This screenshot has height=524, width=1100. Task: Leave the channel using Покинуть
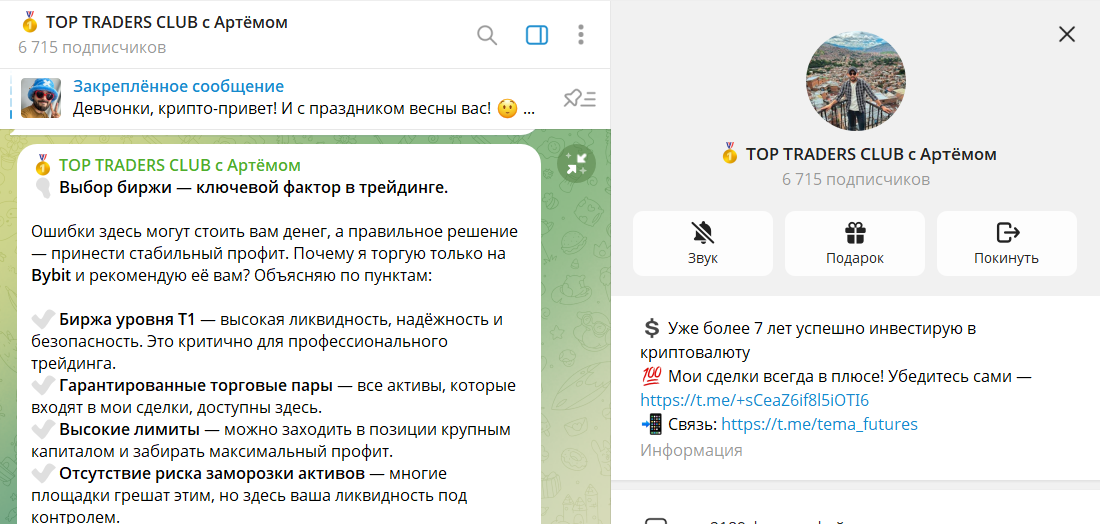[x=1006, y=243]
